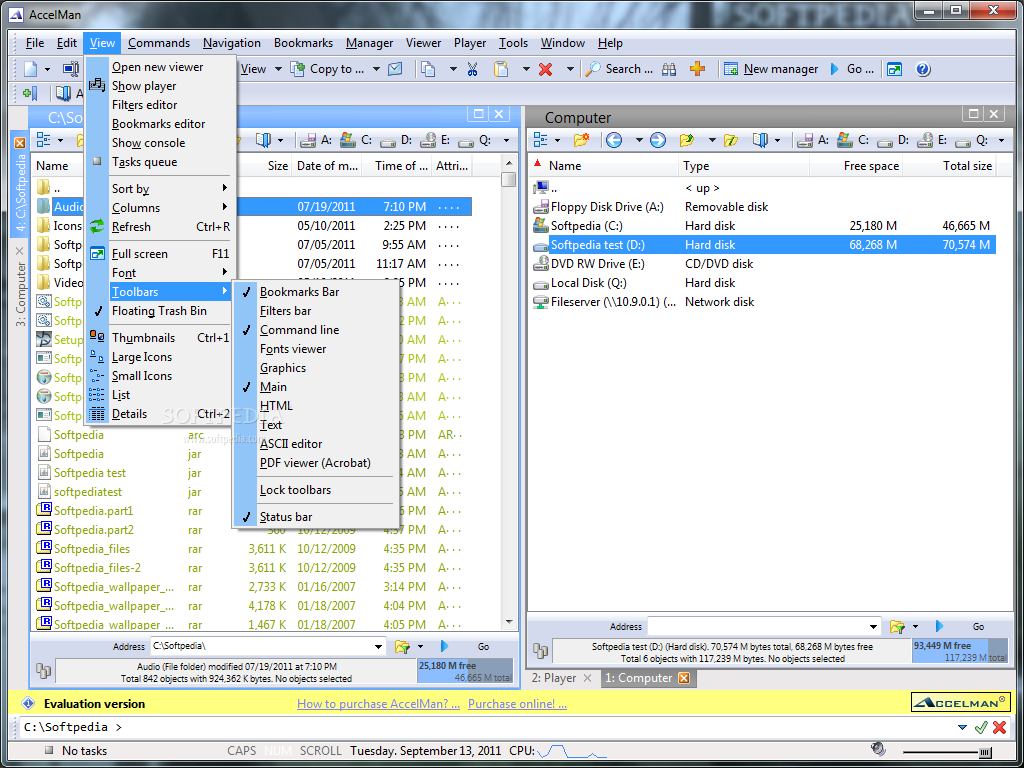This screenshot has height=768, width=1024.
Task: Enable the Graphics toolbar
Action: tap(315, 368)
